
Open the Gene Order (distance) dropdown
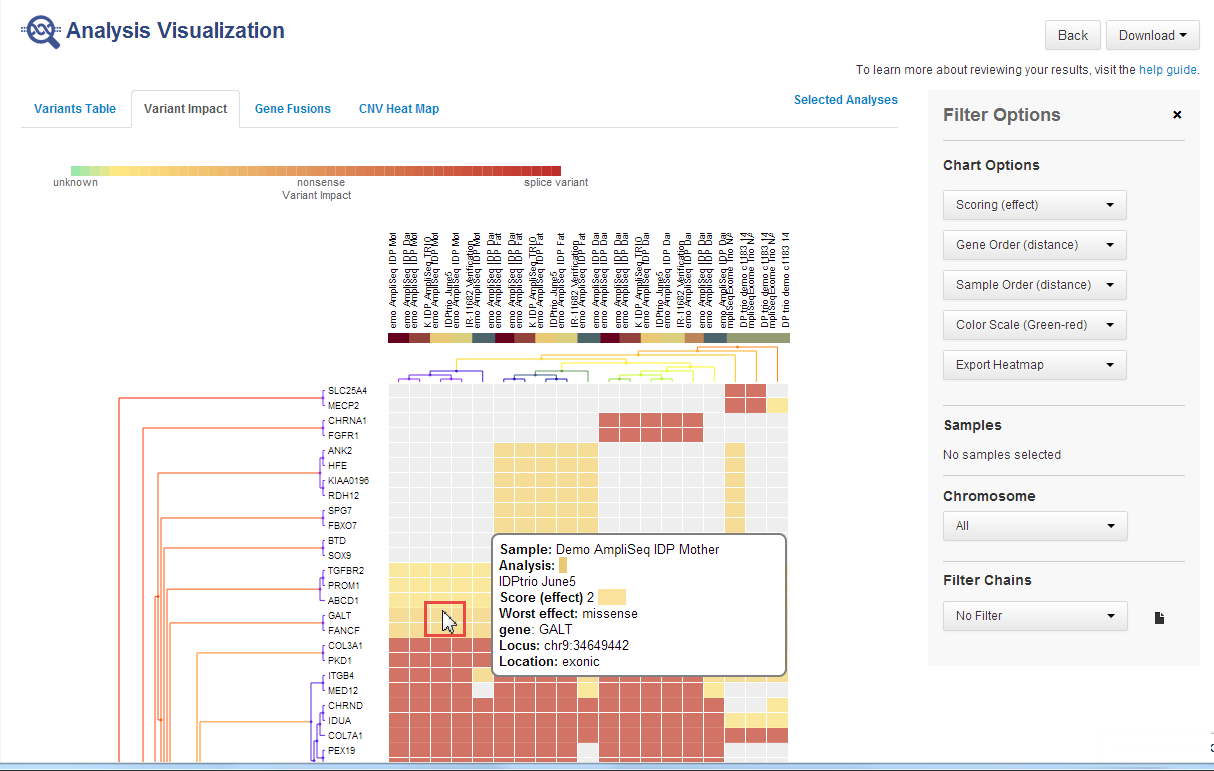1034,245
